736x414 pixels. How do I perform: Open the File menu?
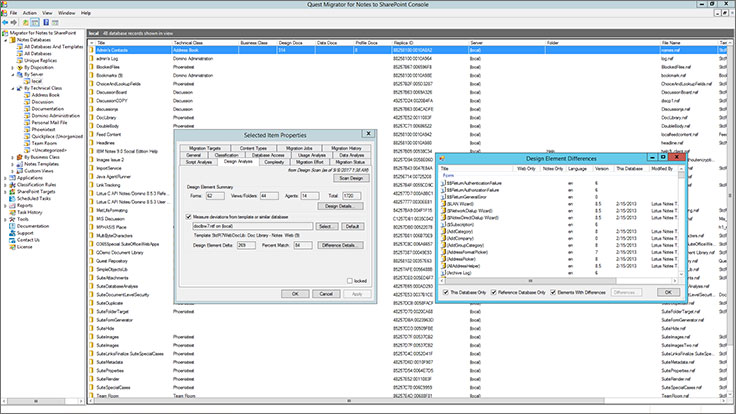point(14,13)
